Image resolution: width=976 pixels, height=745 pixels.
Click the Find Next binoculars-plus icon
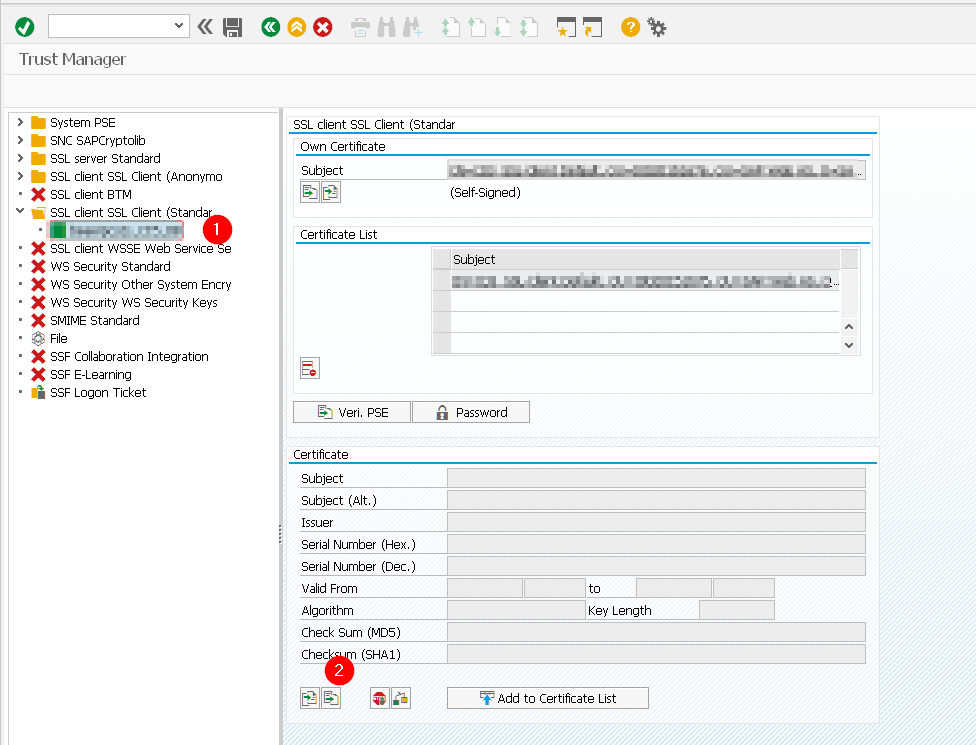(x=412, y=27)
